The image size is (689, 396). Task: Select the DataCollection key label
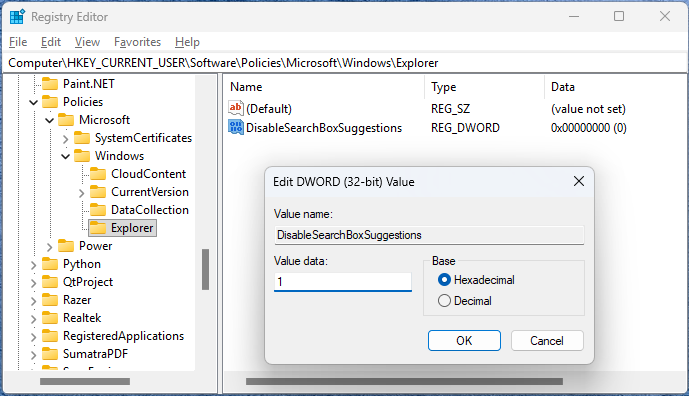click(x=150, y=210)
